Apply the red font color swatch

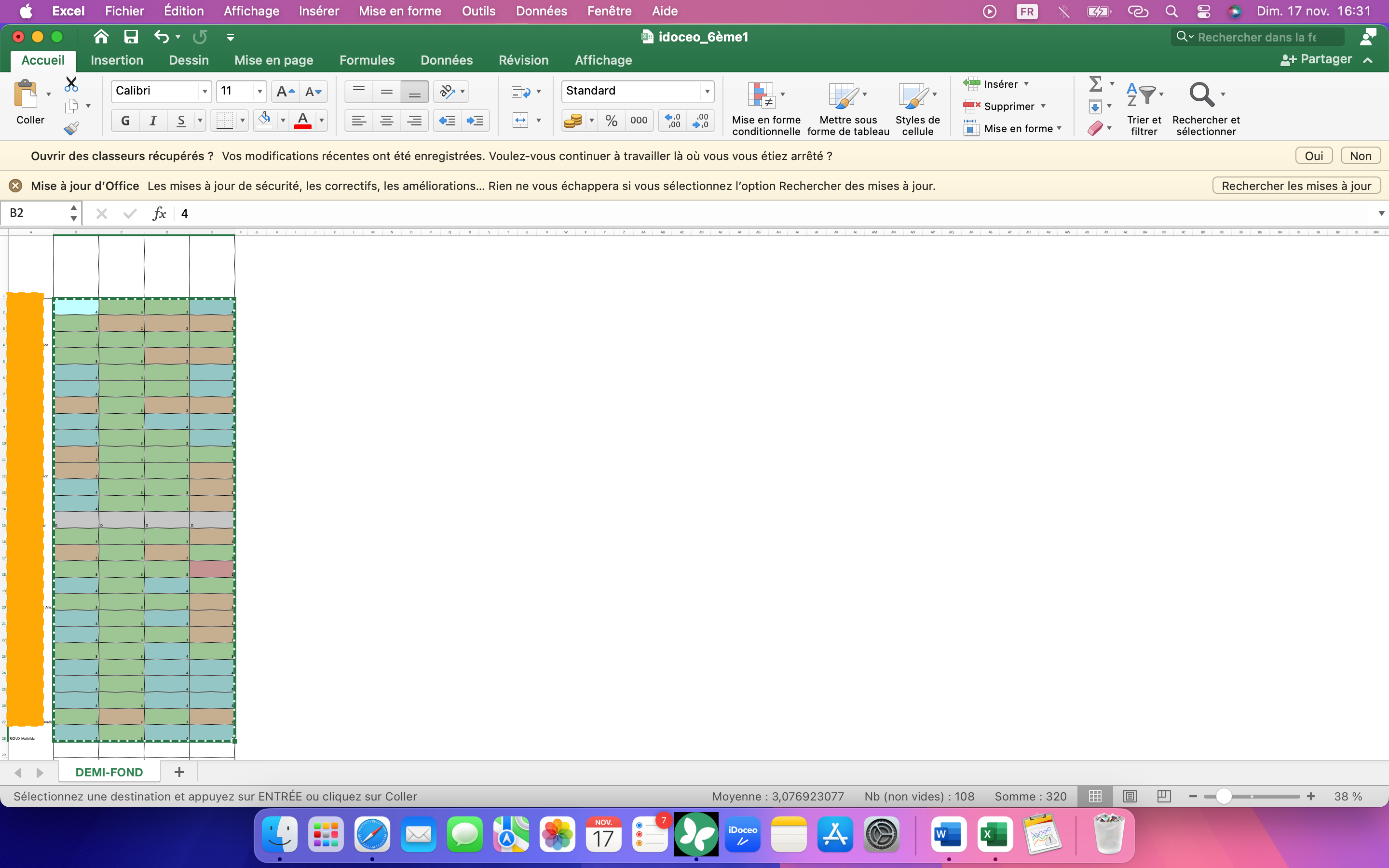(302, 121)
